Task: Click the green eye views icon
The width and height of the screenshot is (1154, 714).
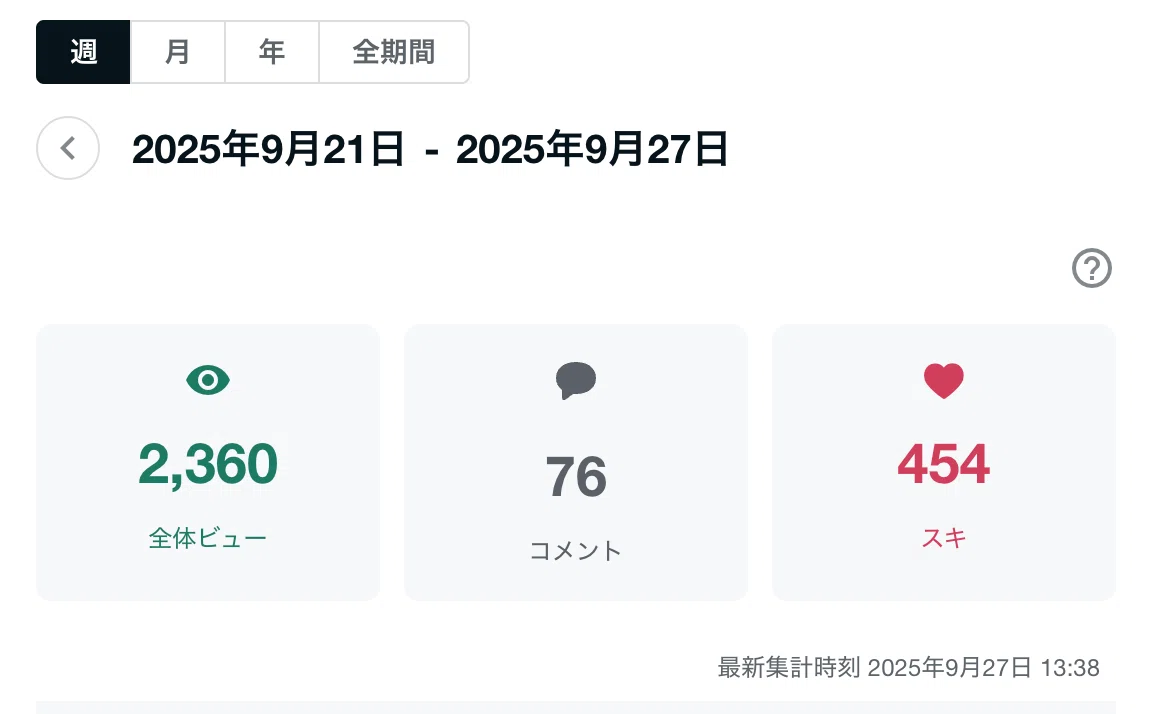Action: 208,380
